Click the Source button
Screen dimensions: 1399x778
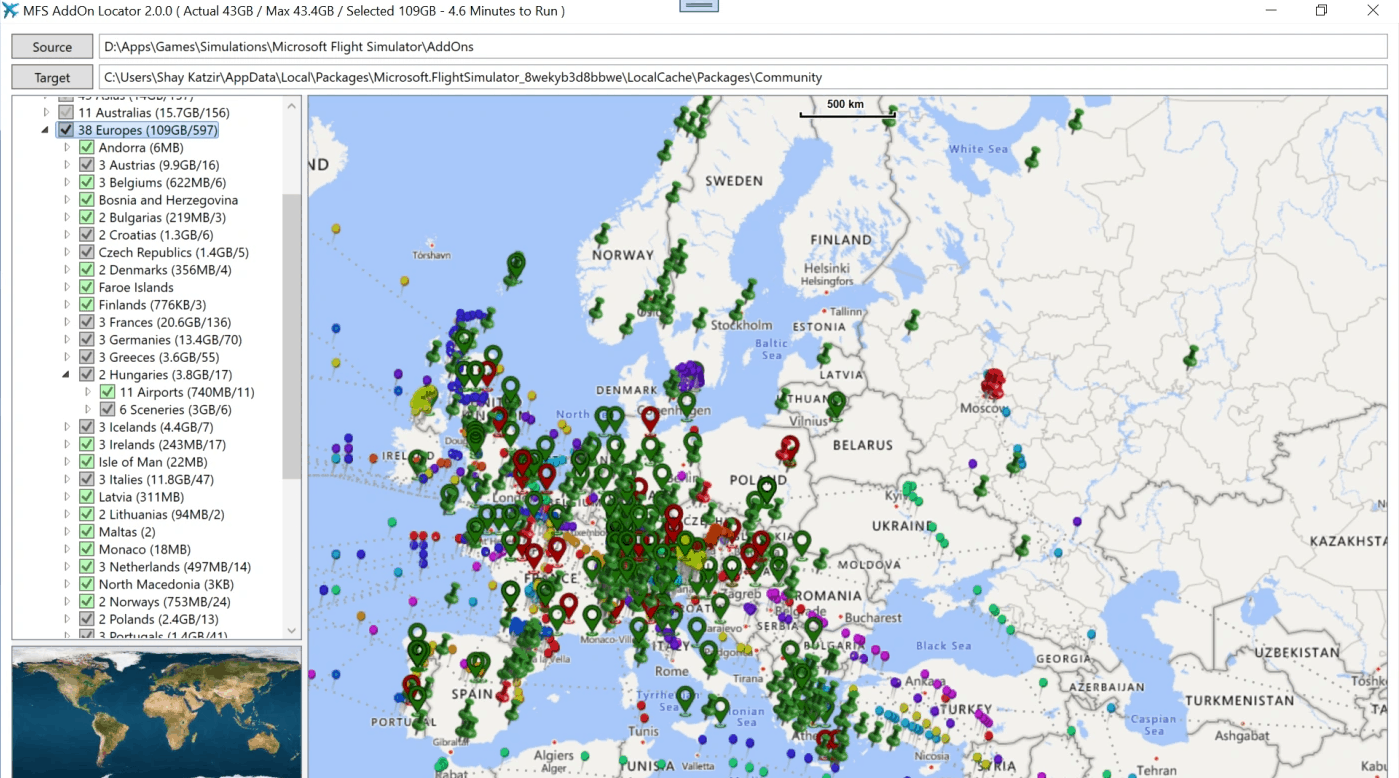[52, 47]
